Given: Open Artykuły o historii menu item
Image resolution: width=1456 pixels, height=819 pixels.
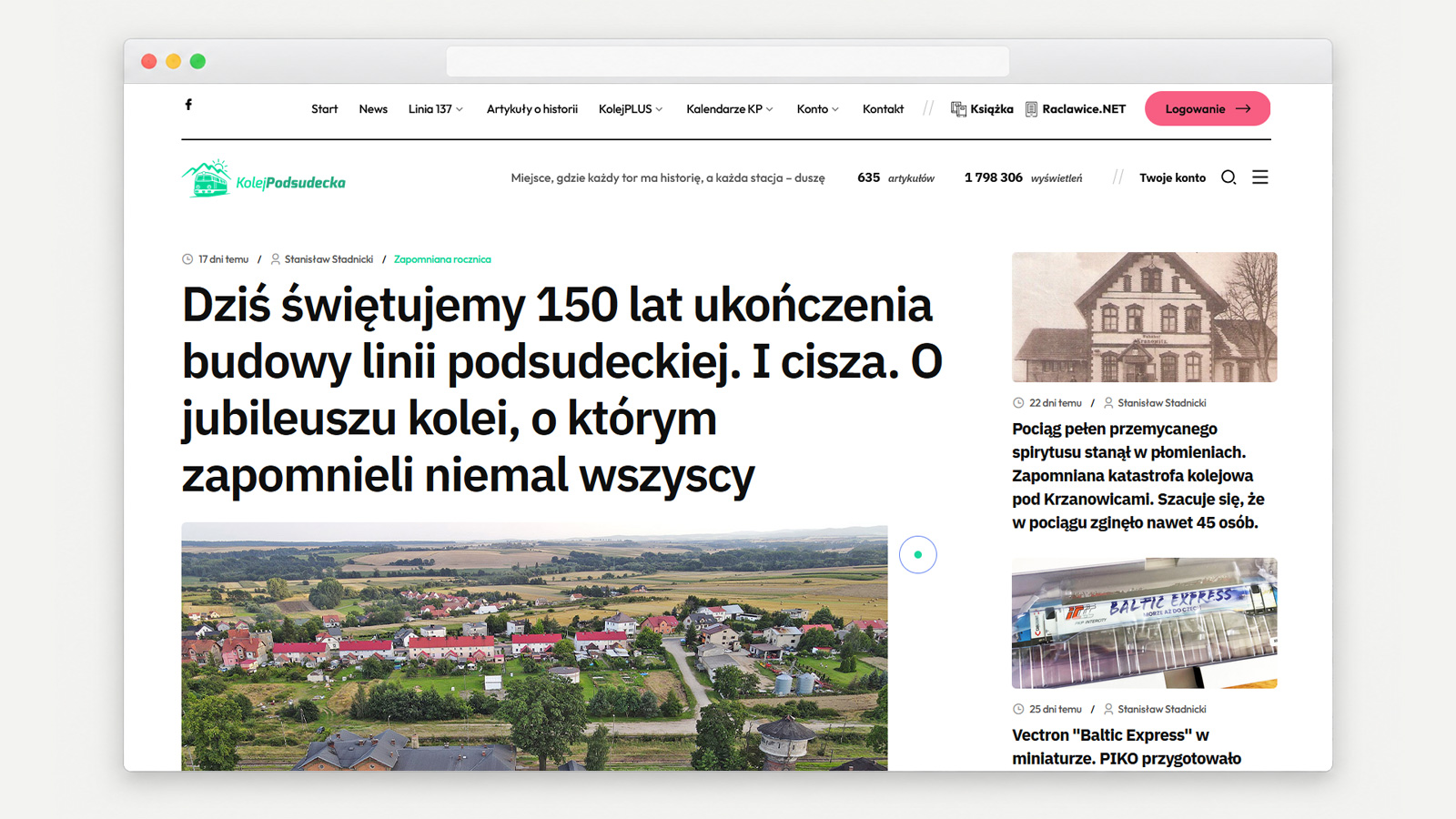Looking at the screenshot, I should click(532, 109).
